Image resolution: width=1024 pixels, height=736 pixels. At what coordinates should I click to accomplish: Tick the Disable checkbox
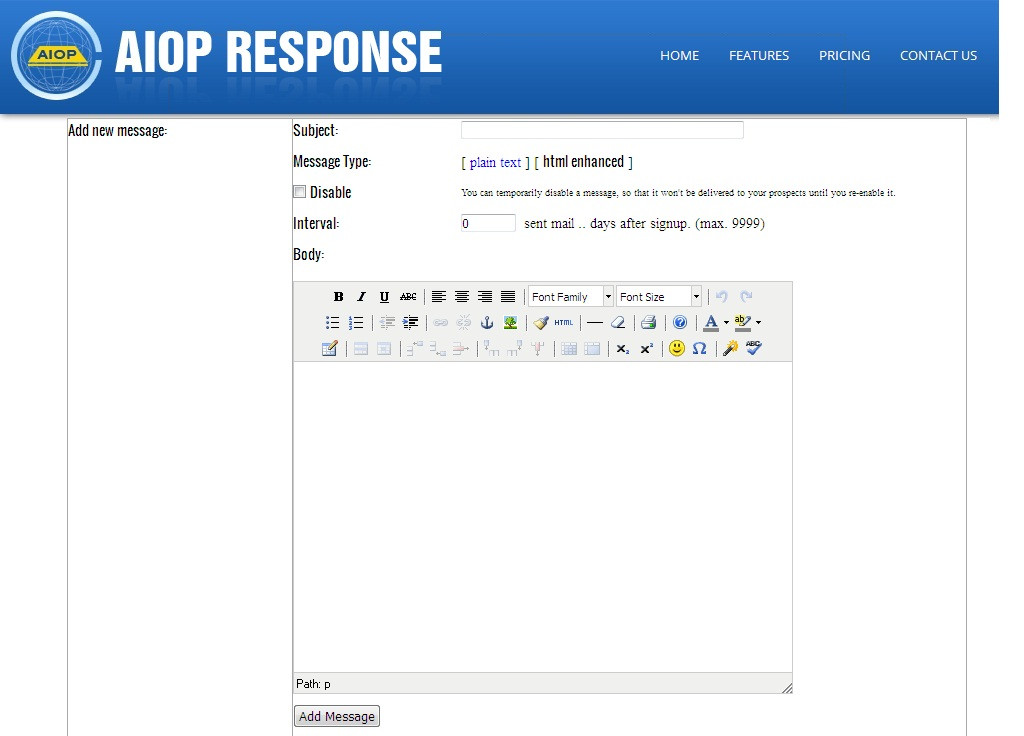tap(300, 192)
